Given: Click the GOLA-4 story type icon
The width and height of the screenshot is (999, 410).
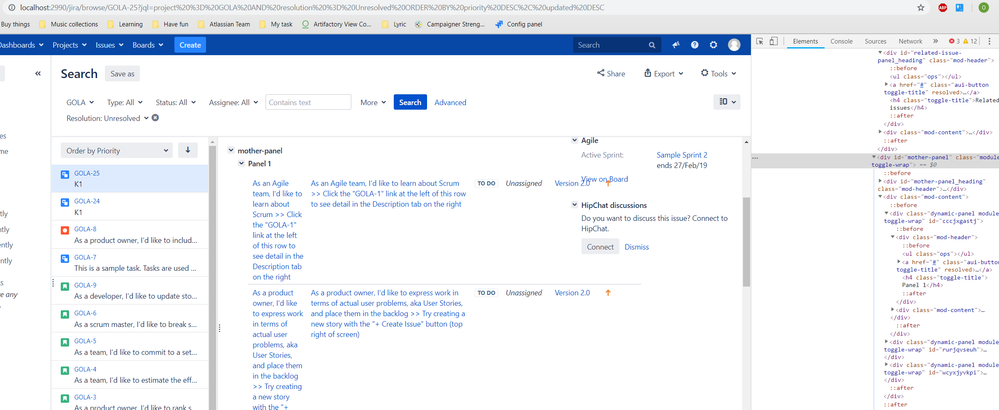Looking at the screenshot, I should click(65, 371).
